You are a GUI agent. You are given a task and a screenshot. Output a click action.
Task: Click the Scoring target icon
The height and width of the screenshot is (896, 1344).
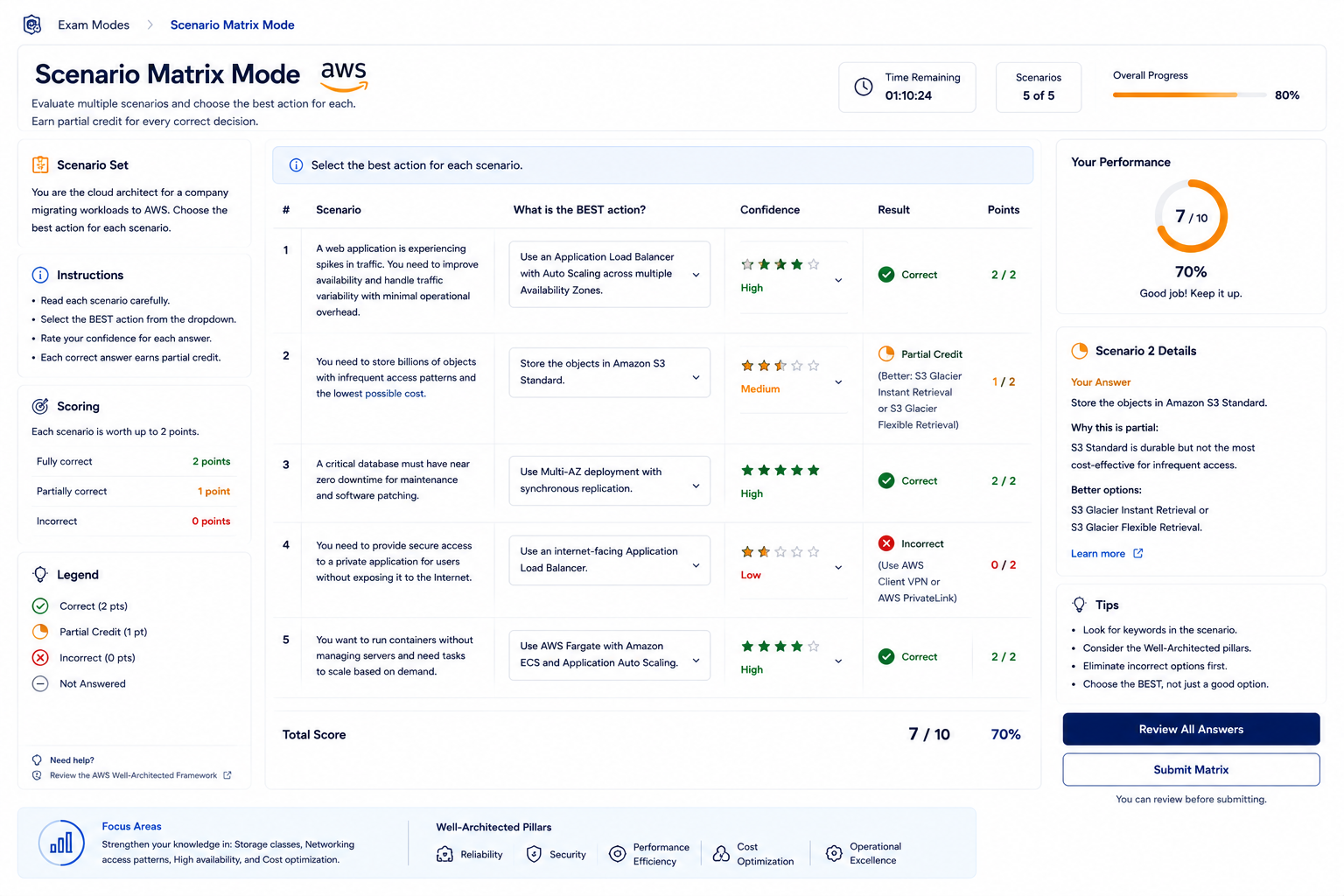tap(40, 406)
